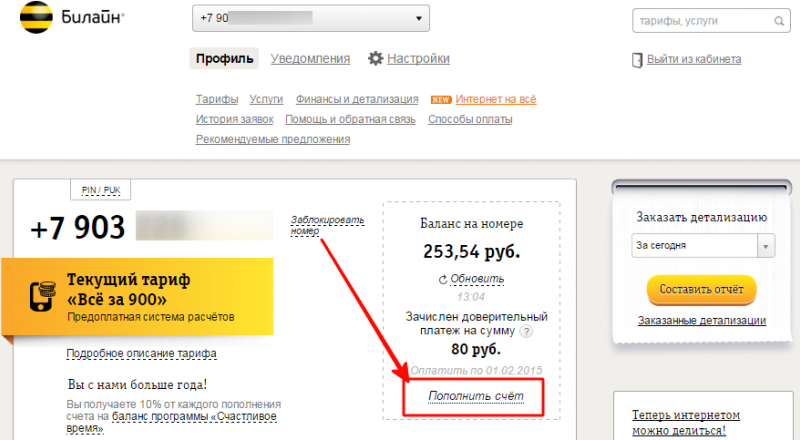Click the Beeline striped ball logo

click(x=36, y=17)
